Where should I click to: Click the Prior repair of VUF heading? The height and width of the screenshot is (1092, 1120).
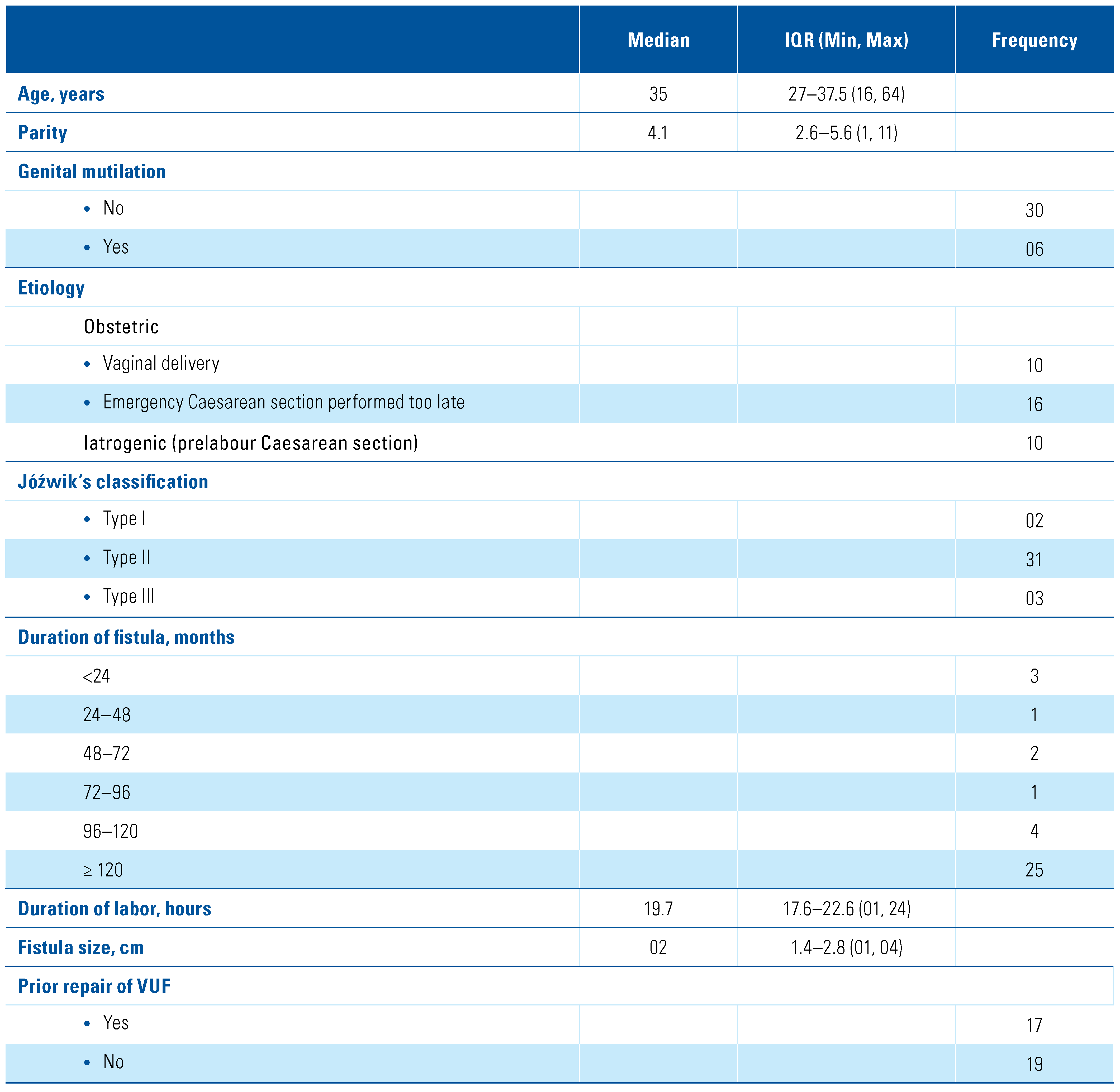click(x=94, y=986)
